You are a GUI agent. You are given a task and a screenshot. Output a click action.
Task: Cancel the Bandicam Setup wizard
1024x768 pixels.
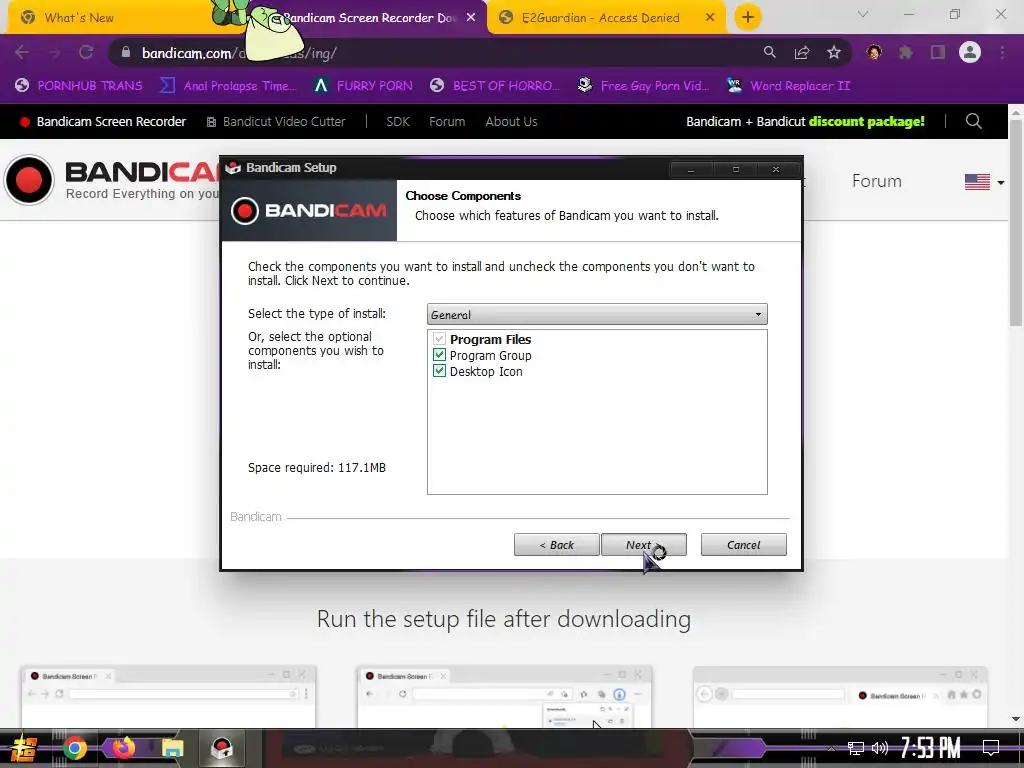(743, 545)
